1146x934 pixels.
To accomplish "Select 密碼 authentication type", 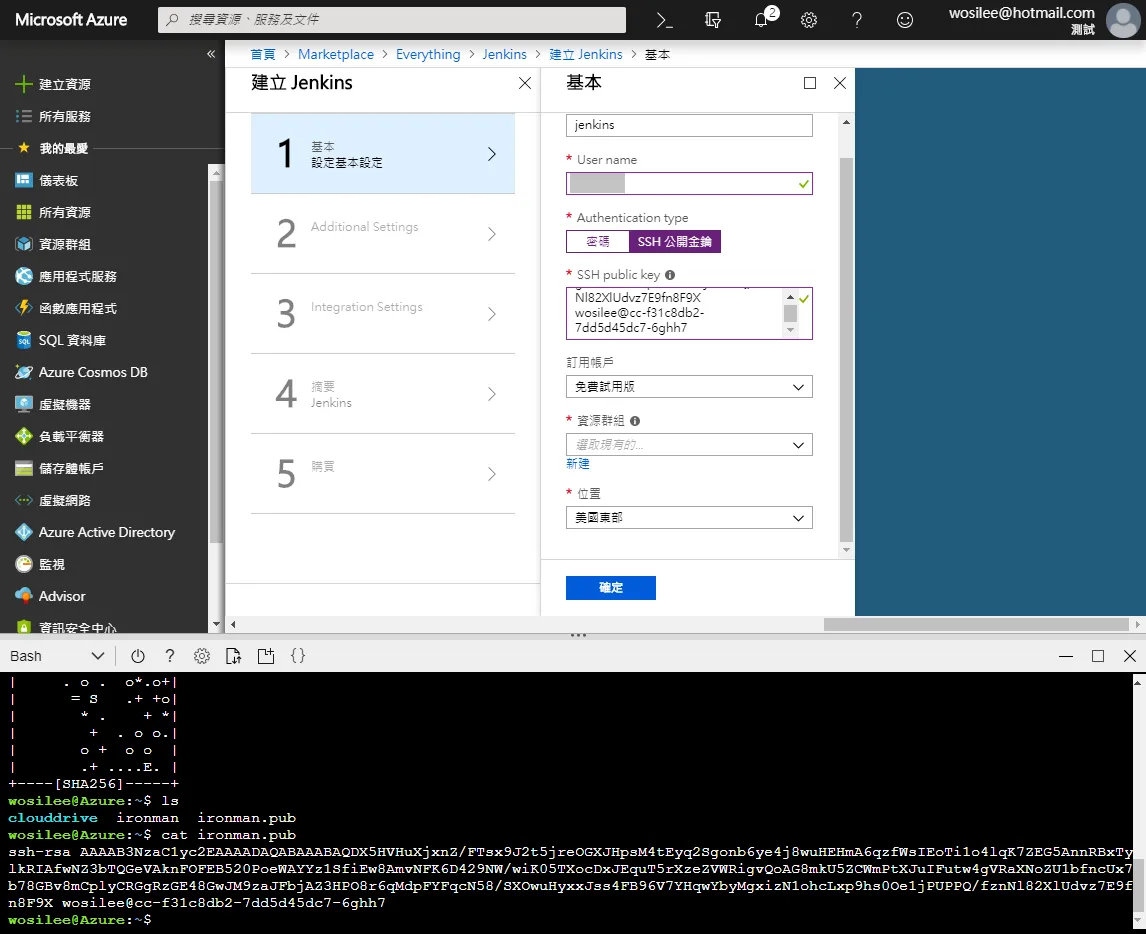I will [597, 242].
